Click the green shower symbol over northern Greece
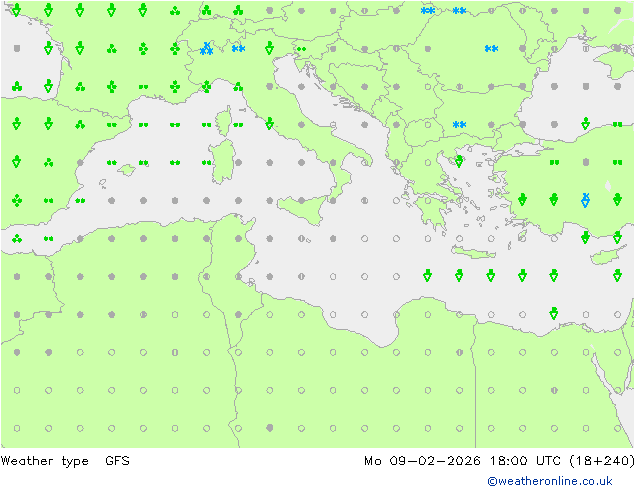The image size is (634, 490). (x=459, y=162)
